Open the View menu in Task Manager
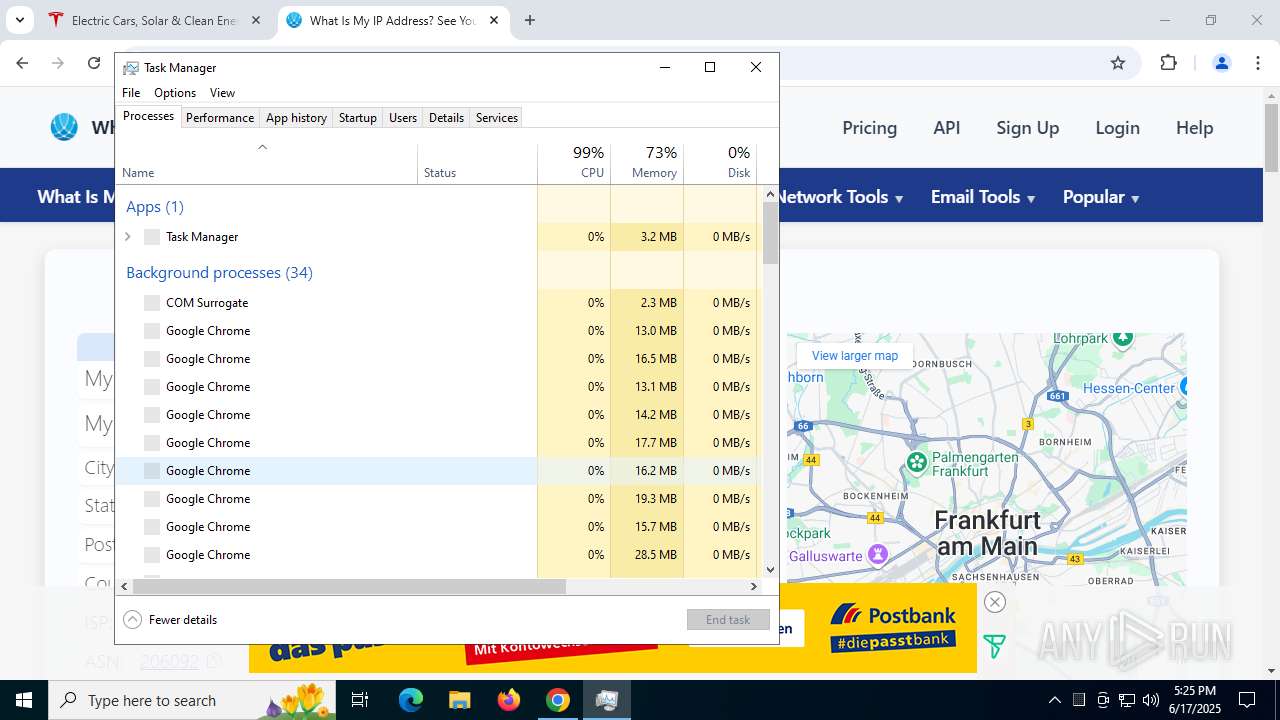 (222, 93)
